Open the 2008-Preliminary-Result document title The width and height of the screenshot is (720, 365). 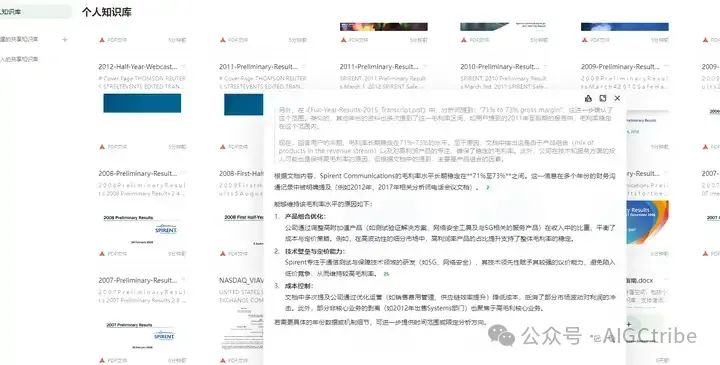137,174
